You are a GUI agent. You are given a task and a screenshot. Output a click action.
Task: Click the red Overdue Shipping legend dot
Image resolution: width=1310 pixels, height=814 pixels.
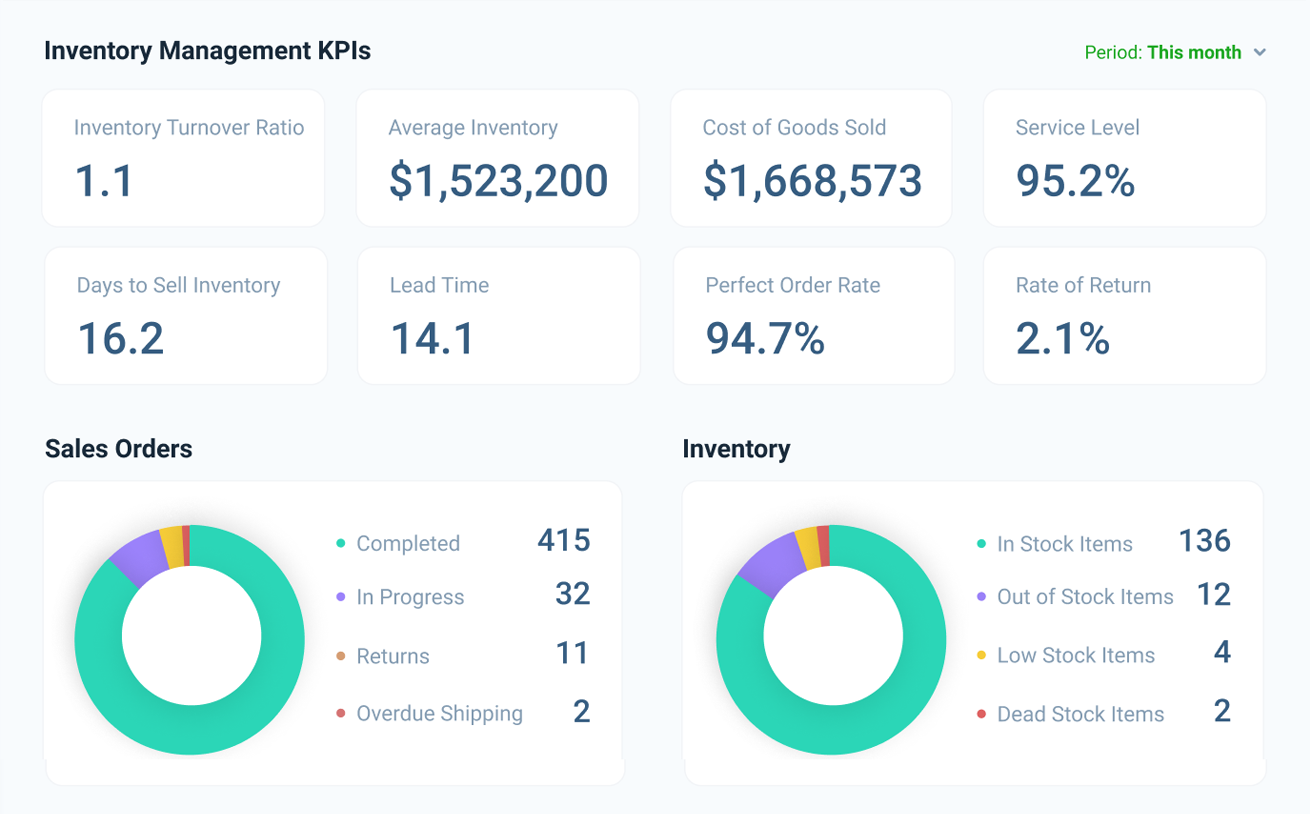pos(341,714)
